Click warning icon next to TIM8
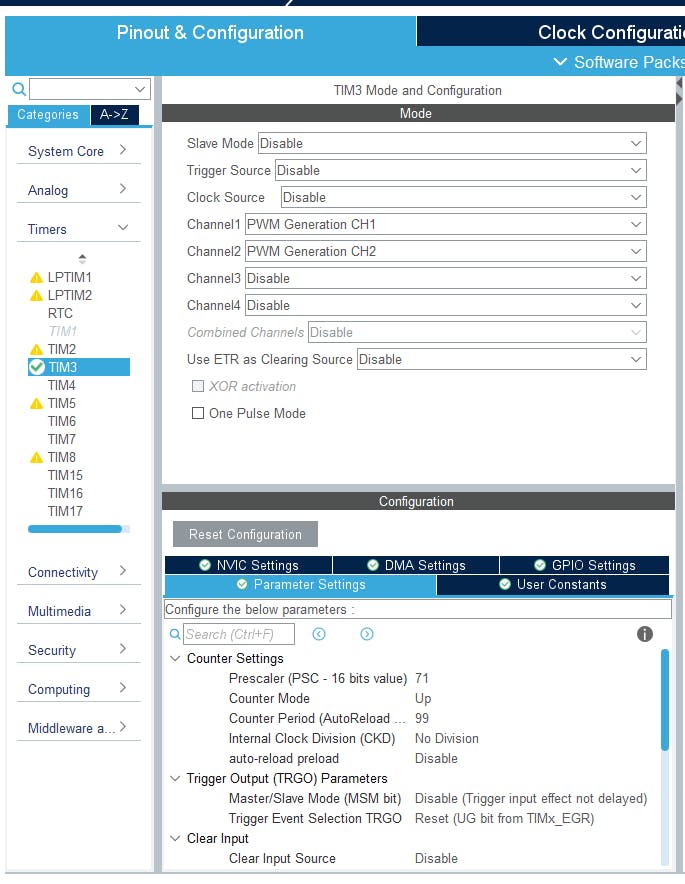The width and height of the screenshot is (685, 884). (36, 457)
